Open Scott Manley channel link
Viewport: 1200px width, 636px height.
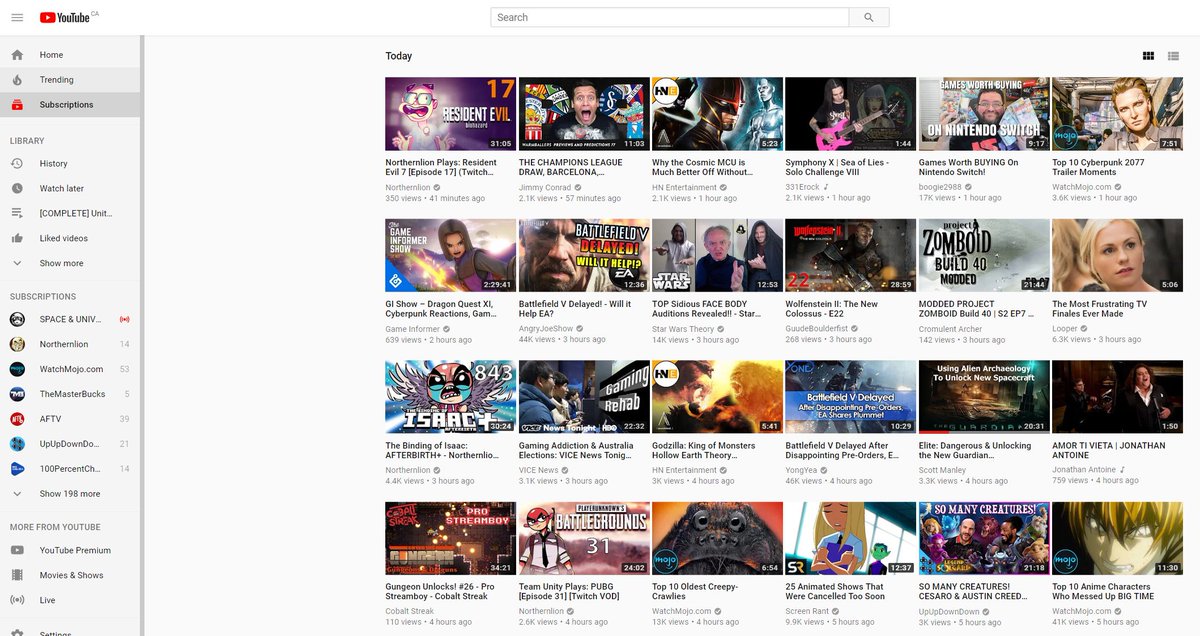[943, 470]
